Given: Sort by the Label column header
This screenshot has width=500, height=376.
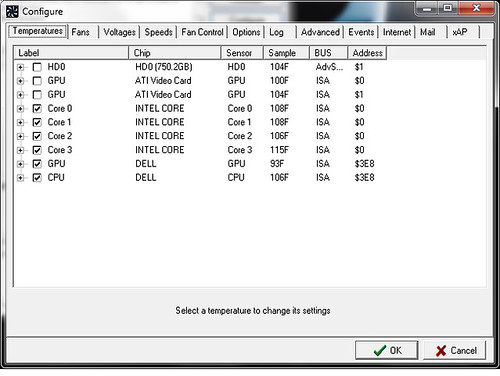Looking at the screenshot, I should pyautogui.click(x=71, y=53).
